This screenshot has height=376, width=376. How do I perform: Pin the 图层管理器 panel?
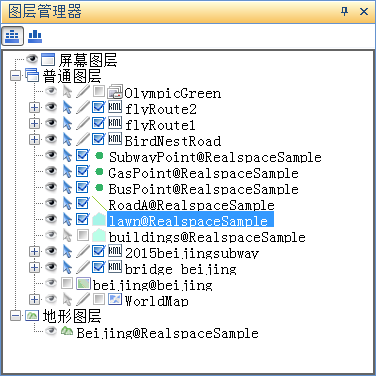(345, 11)
